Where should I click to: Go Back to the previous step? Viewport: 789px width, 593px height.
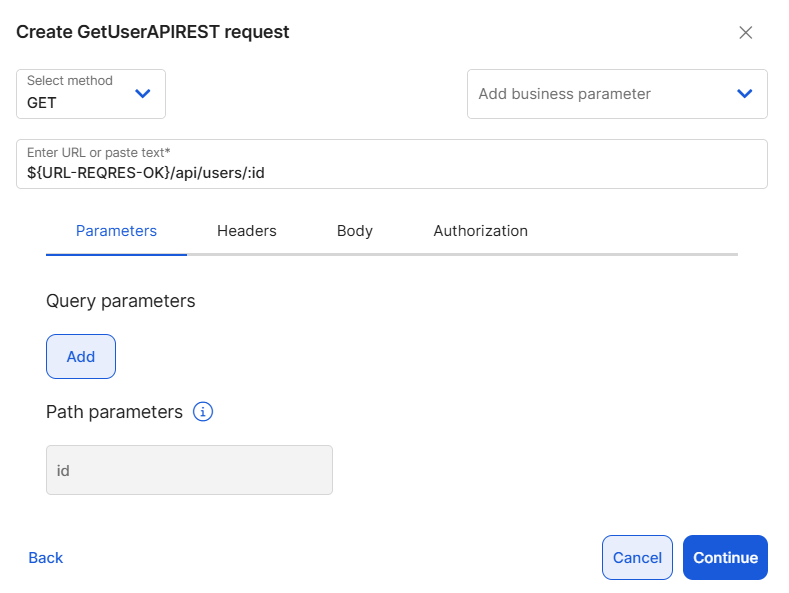[46, 558]
